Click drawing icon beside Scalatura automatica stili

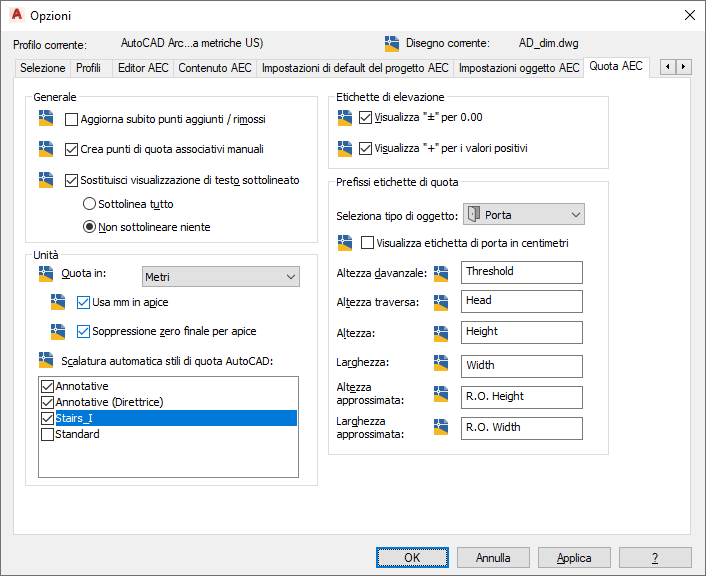click(46, 360)
